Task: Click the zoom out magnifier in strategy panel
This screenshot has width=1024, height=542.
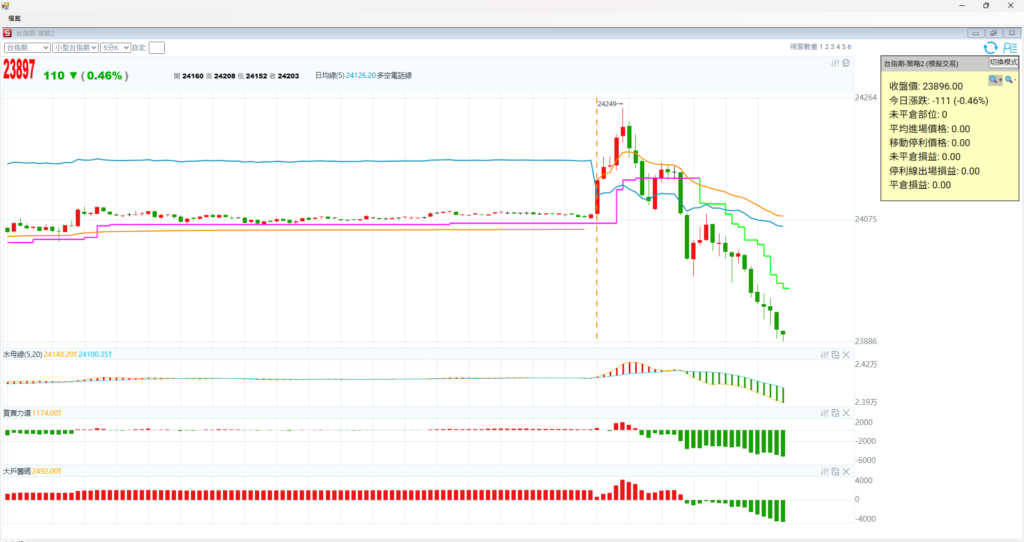Action: pyautogui.click(x=1009, y=79)
